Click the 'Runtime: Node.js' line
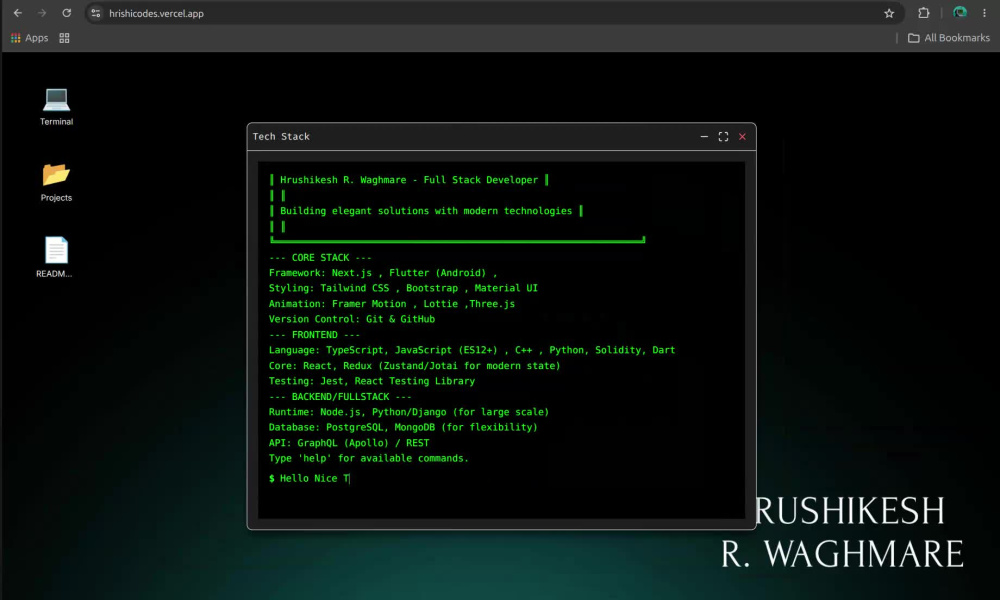The image size is (1000, 600). point(409,412)
